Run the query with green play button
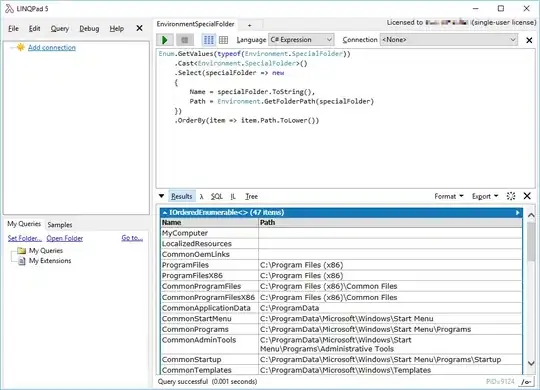 coord(165,40)
